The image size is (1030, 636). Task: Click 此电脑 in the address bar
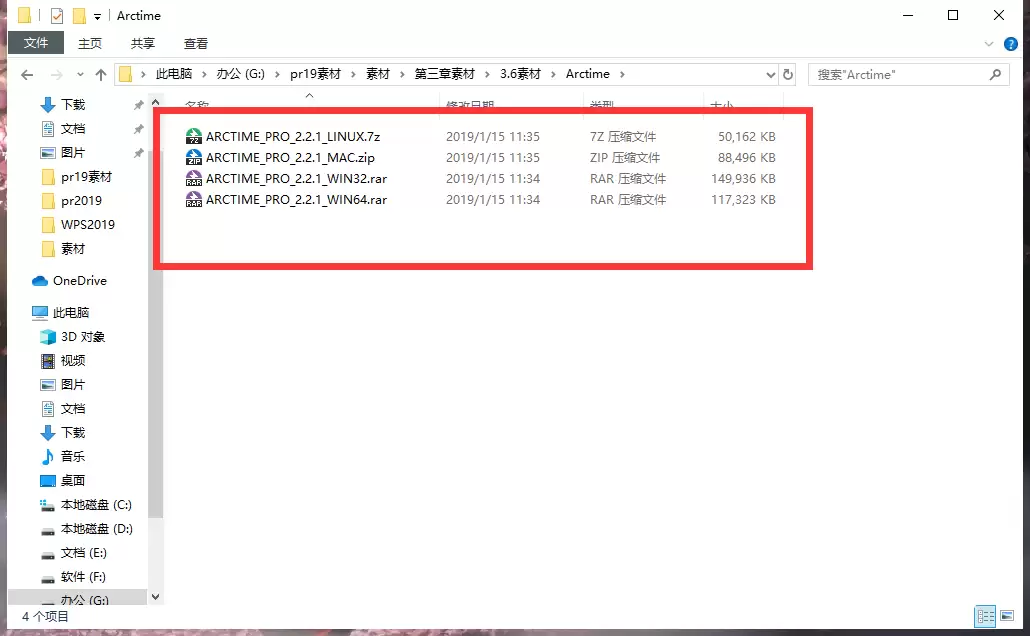173,74
